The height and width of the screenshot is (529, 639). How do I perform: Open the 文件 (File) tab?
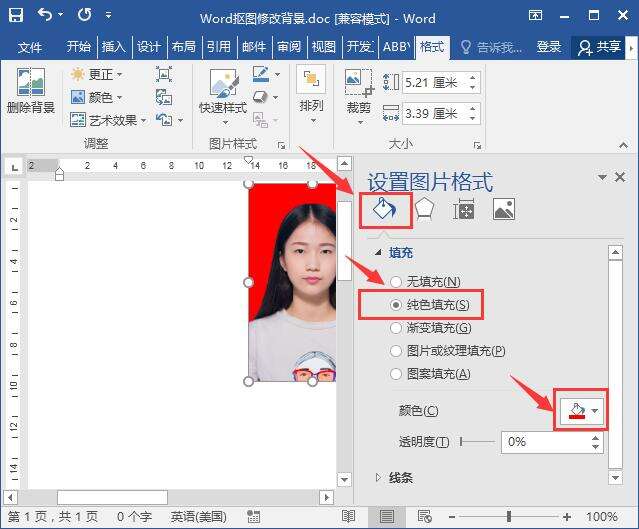point(30,47)
